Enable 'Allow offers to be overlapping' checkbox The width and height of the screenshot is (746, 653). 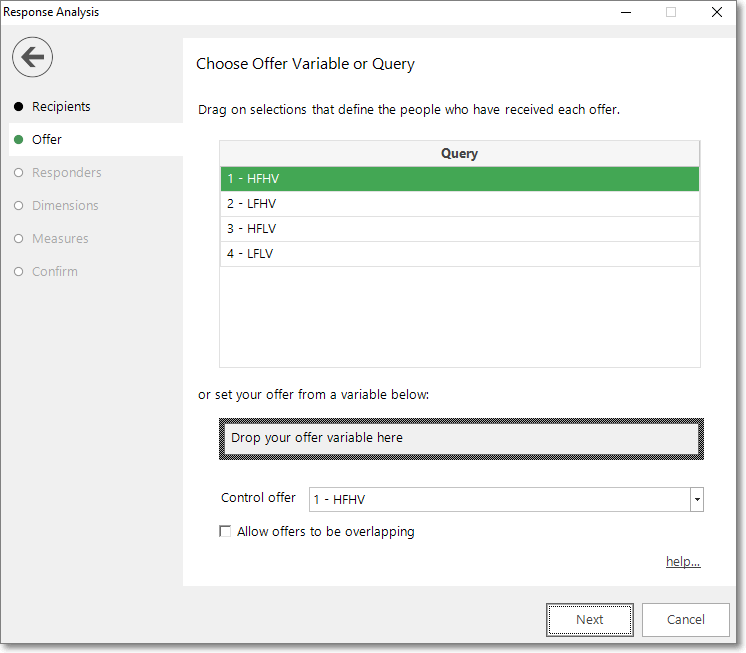(x=225, y=531)
